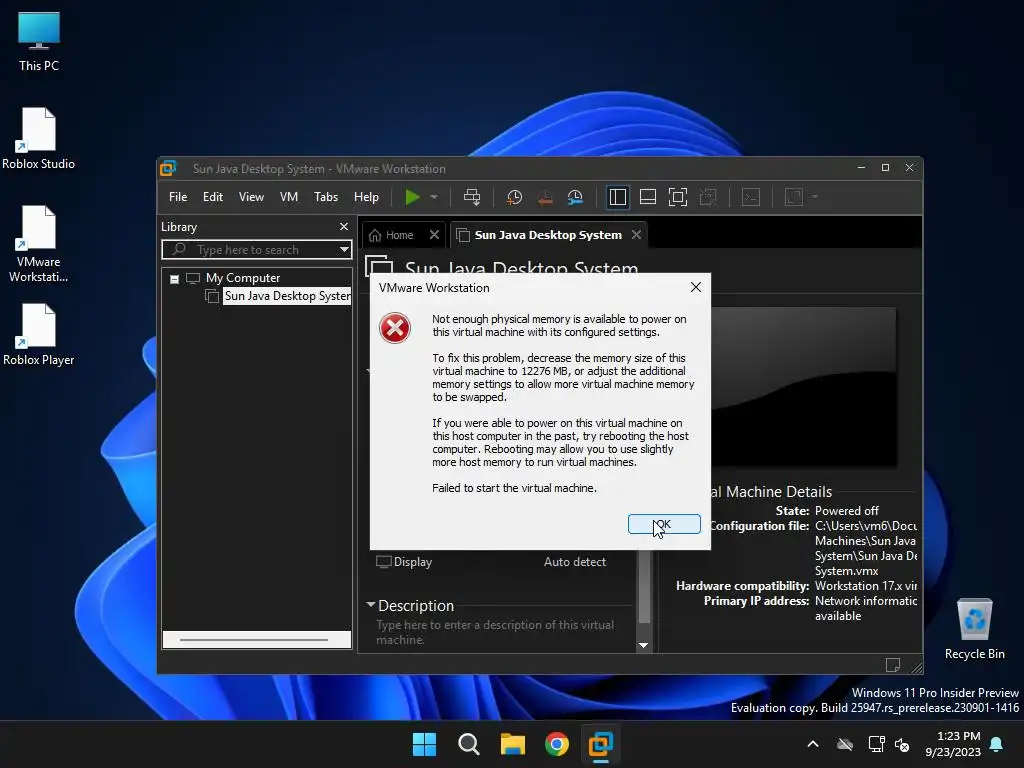Click the status bar message icon

coord(893,665)
